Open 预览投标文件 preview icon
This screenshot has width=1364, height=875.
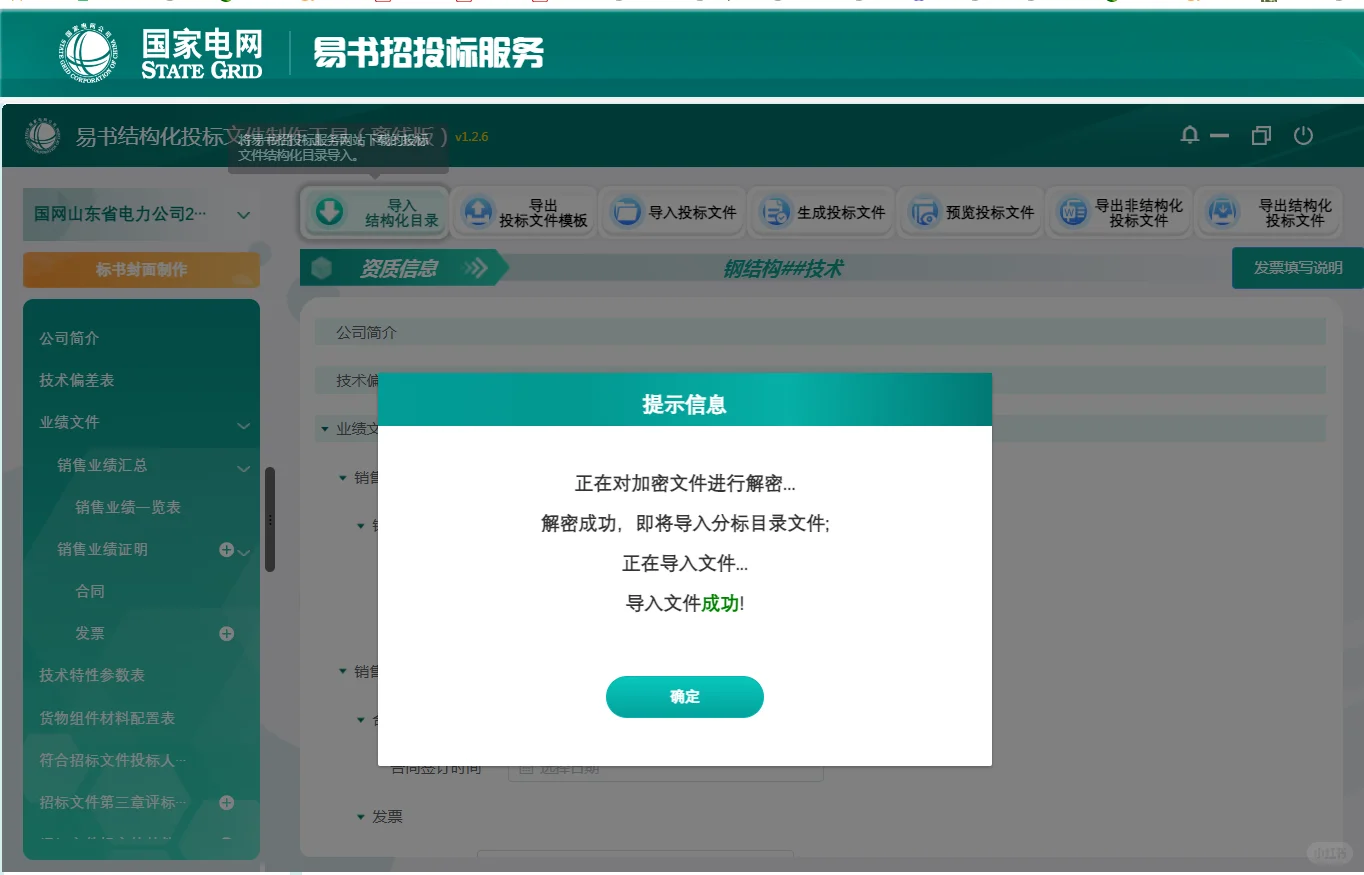coord(924,212)
